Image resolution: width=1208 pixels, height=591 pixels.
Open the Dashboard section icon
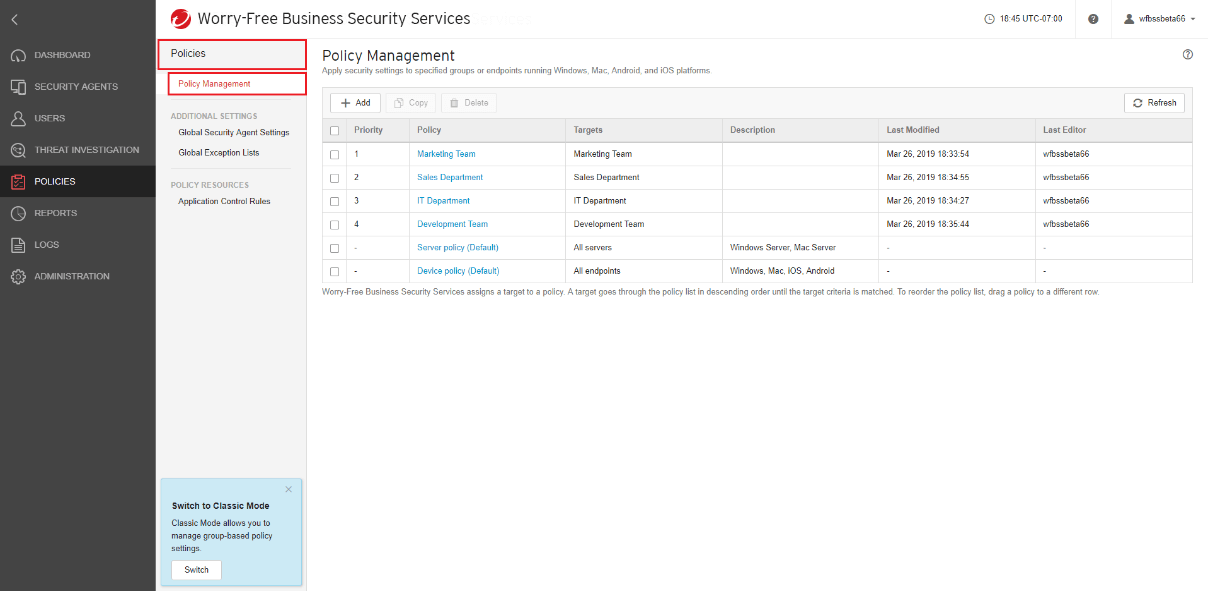coord(18,55)
